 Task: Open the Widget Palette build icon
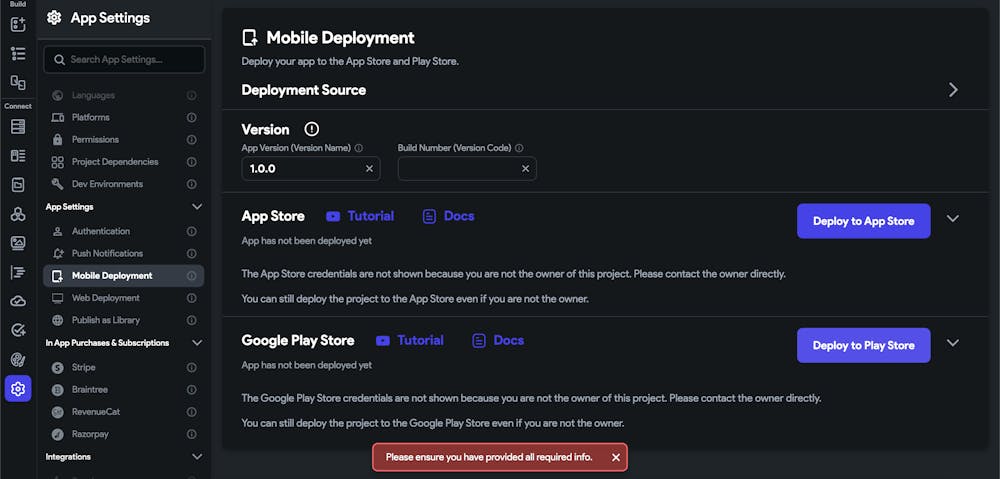click(18, 24)
